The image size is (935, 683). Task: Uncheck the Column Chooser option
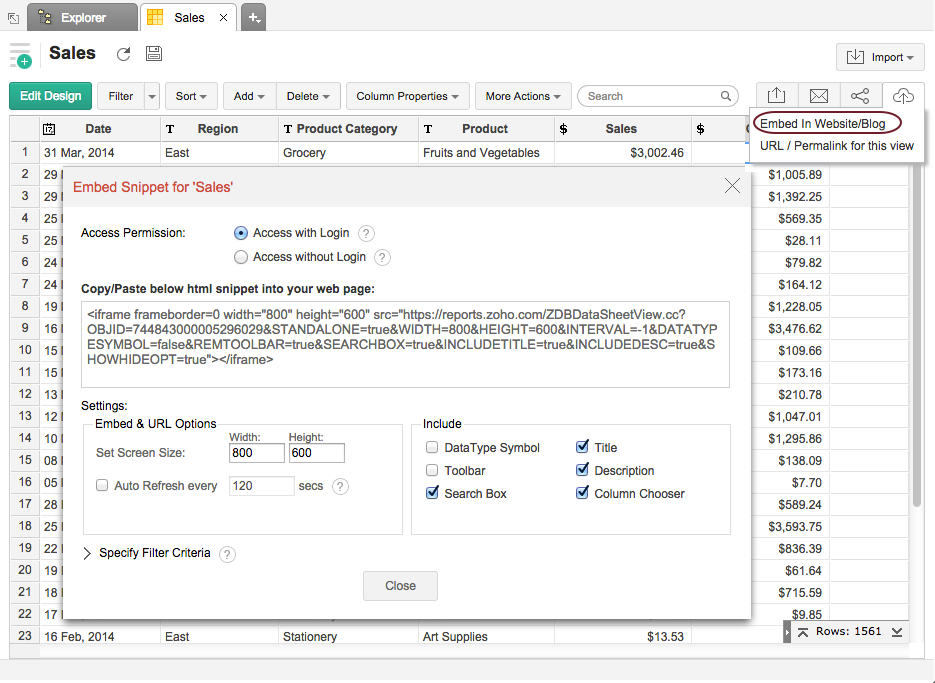(x=582, y=493)
